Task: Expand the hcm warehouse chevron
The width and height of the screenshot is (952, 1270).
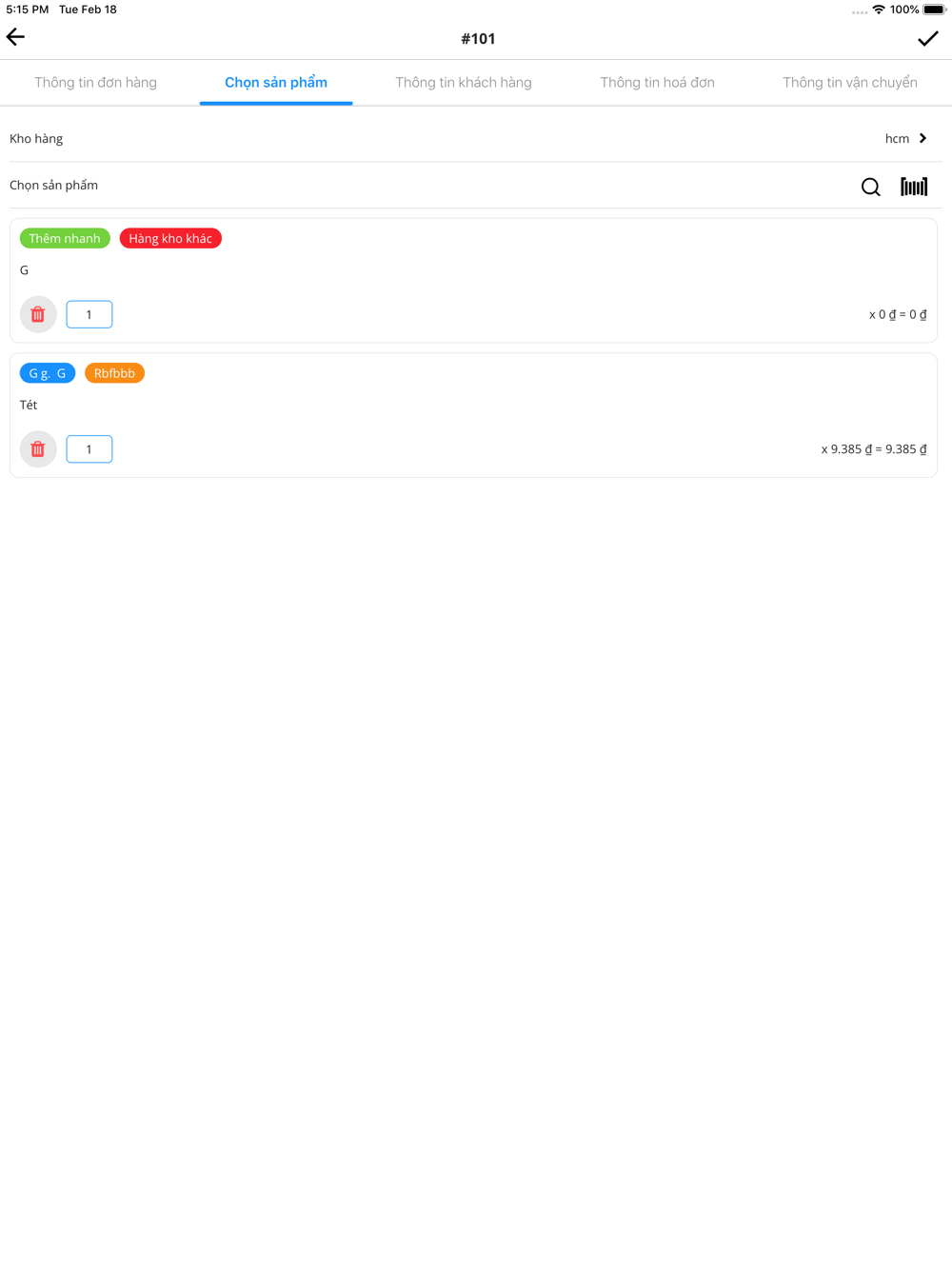Action: point(922,138)
